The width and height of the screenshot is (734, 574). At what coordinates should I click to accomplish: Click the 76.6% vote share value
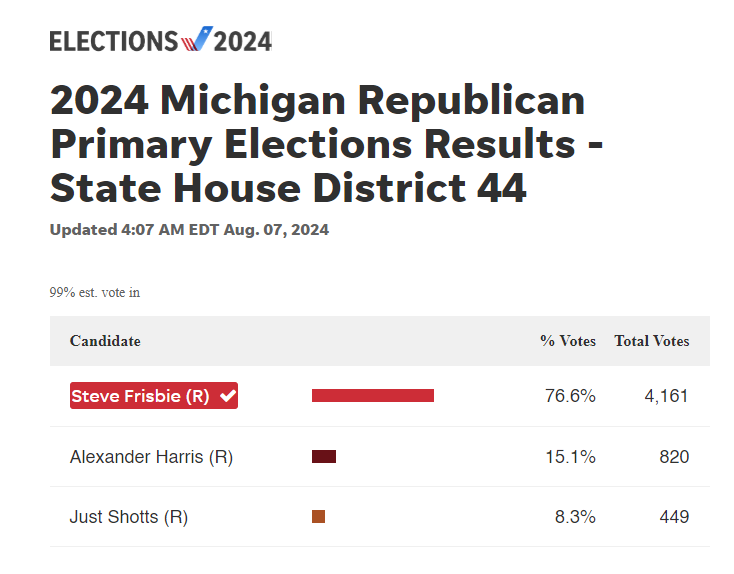click(x=570, y=396)
